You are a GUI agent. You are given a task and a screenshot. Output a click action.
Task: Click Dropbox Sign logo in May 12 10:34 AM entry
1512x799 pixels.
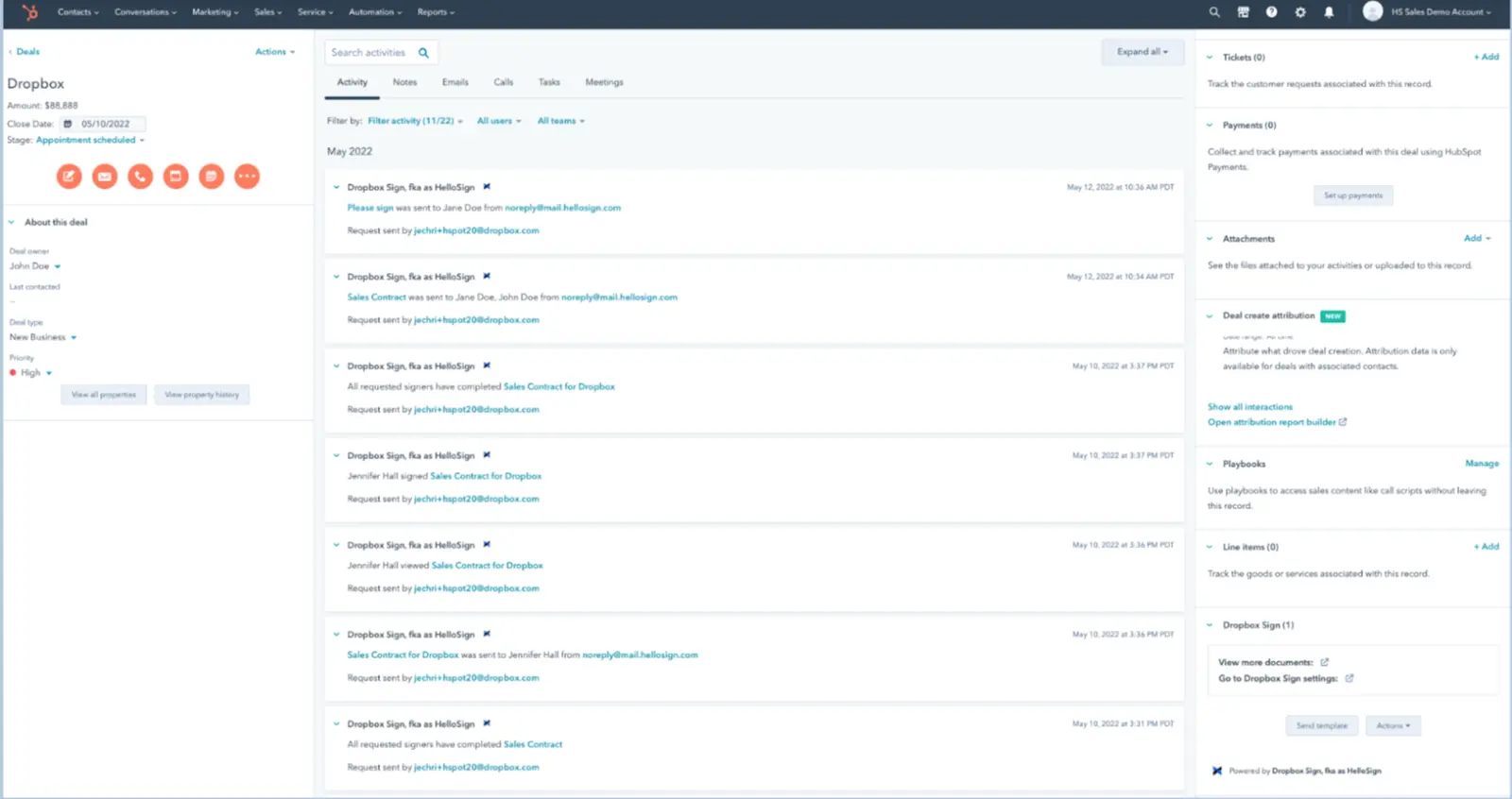[487, 277]
